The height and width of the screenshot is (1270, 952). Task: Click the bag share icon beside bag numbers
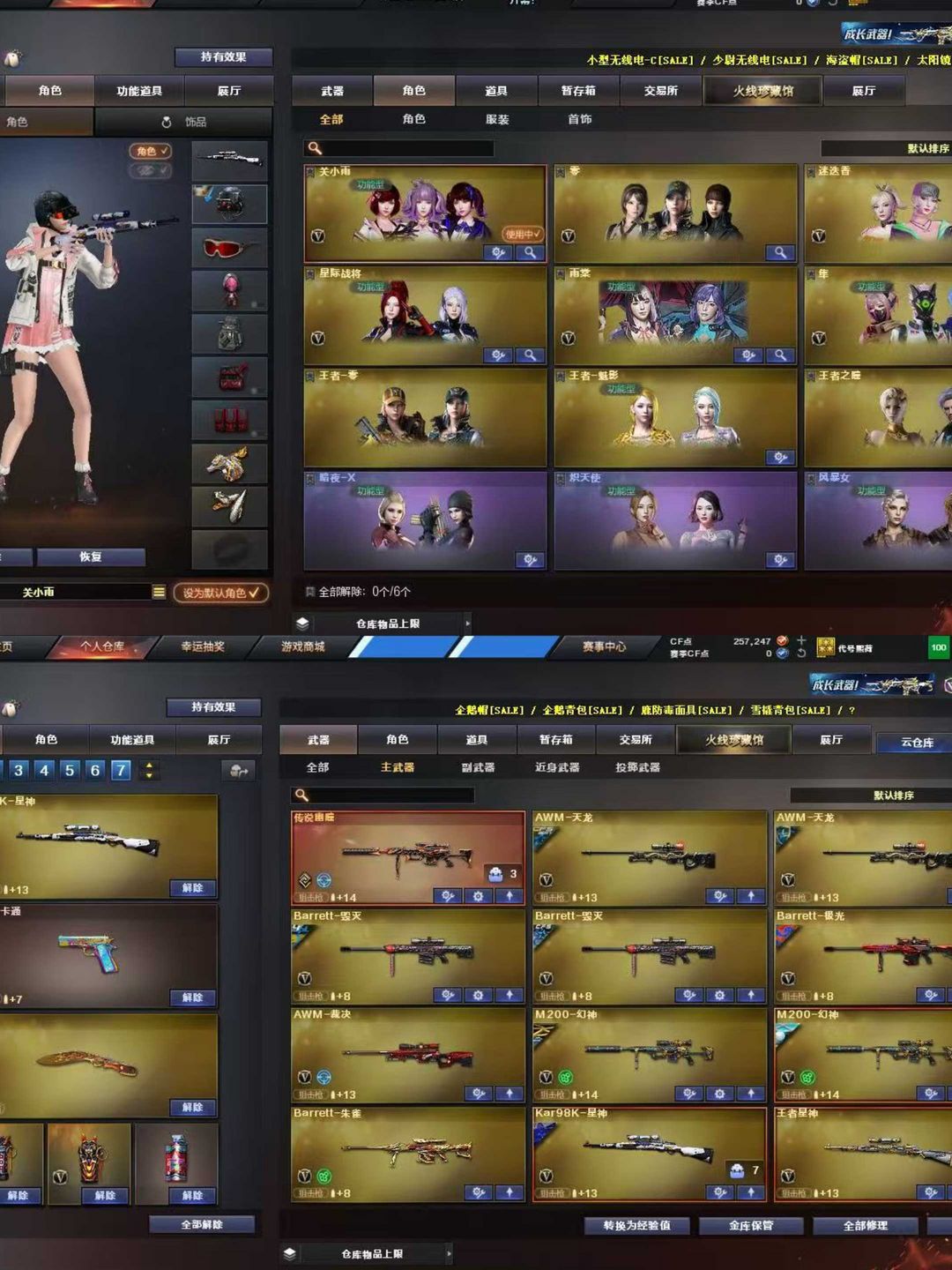[x=238, y=771]
